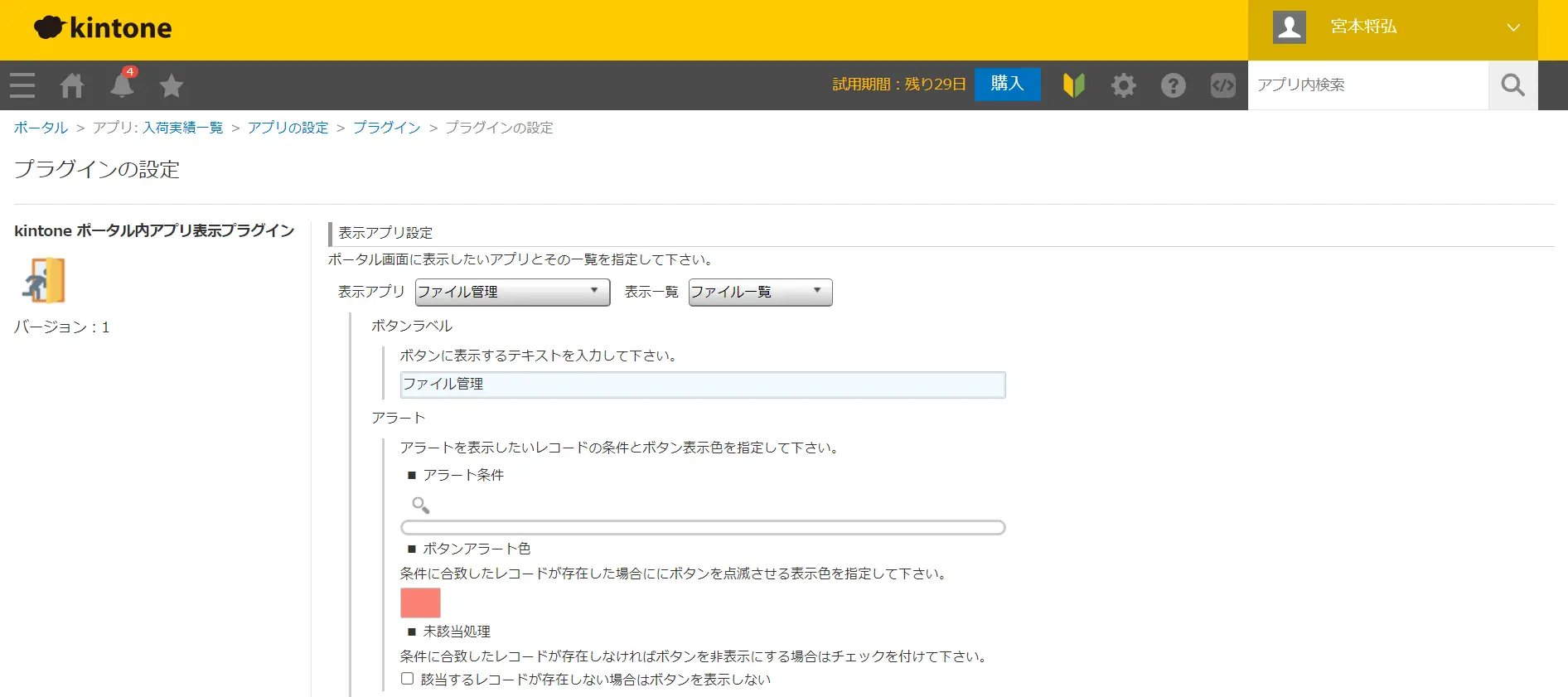1568x697 pixels.
Task: Click the アプリ内検索 search field
Action: [1368, 85]
